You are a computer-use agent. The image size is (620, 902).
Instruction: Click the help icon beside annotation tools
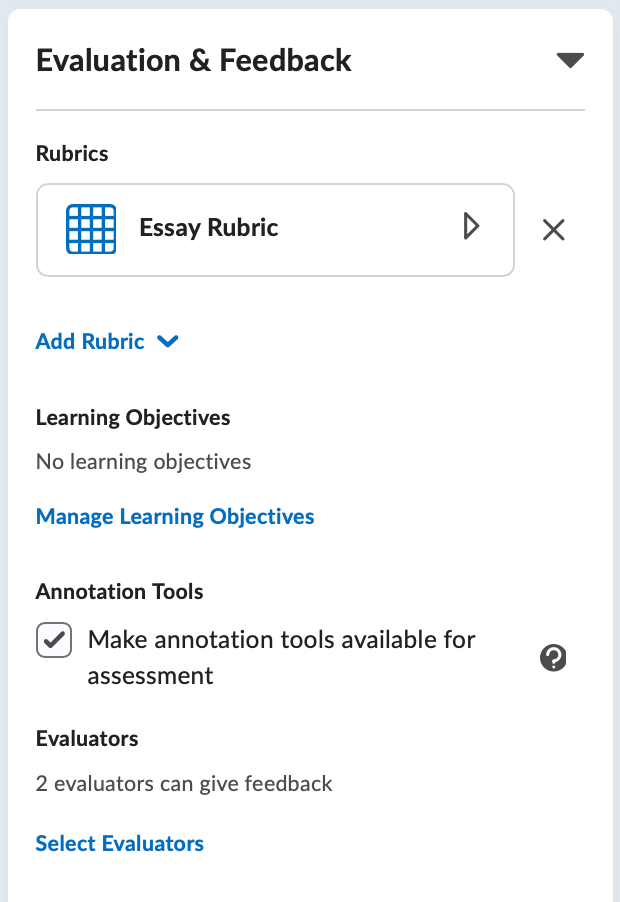553,658
